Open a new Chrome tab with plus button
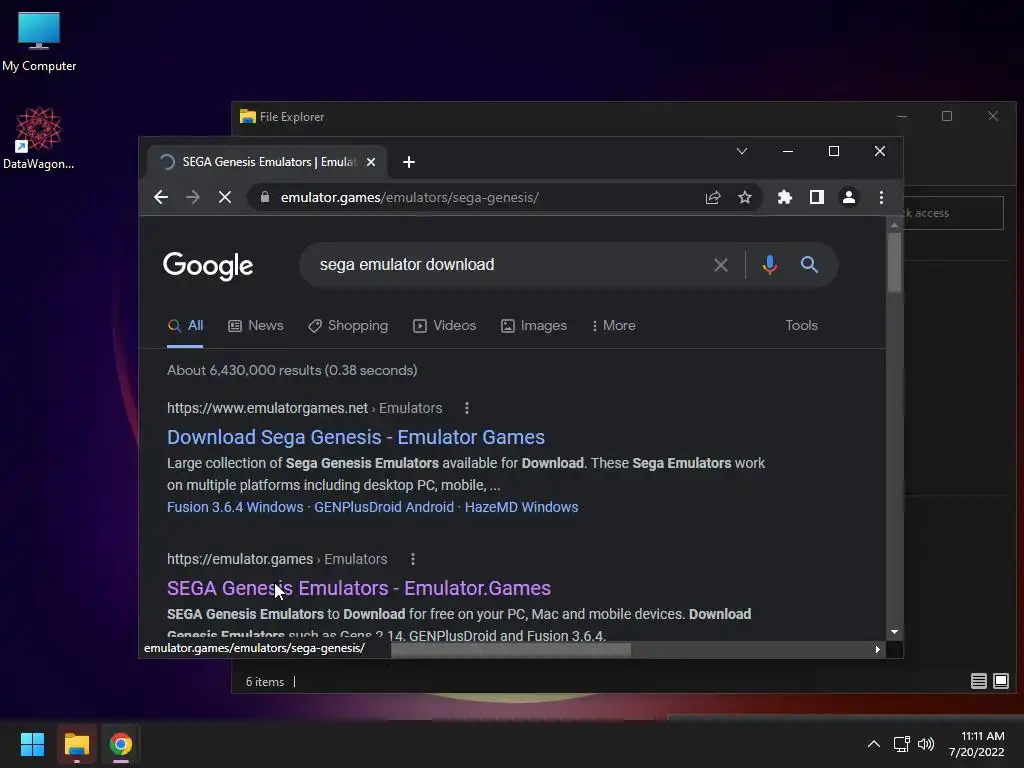 409,162
